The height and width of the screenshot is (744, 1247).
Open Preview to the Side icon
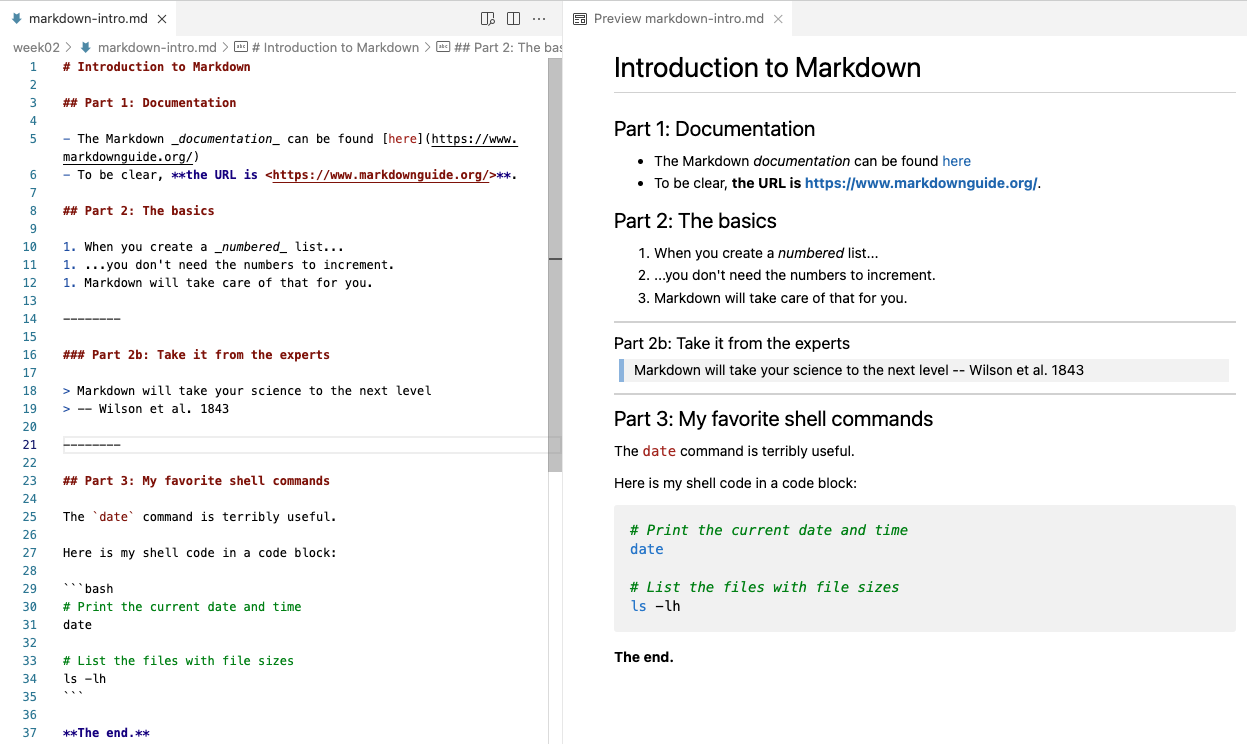point(488,19)
